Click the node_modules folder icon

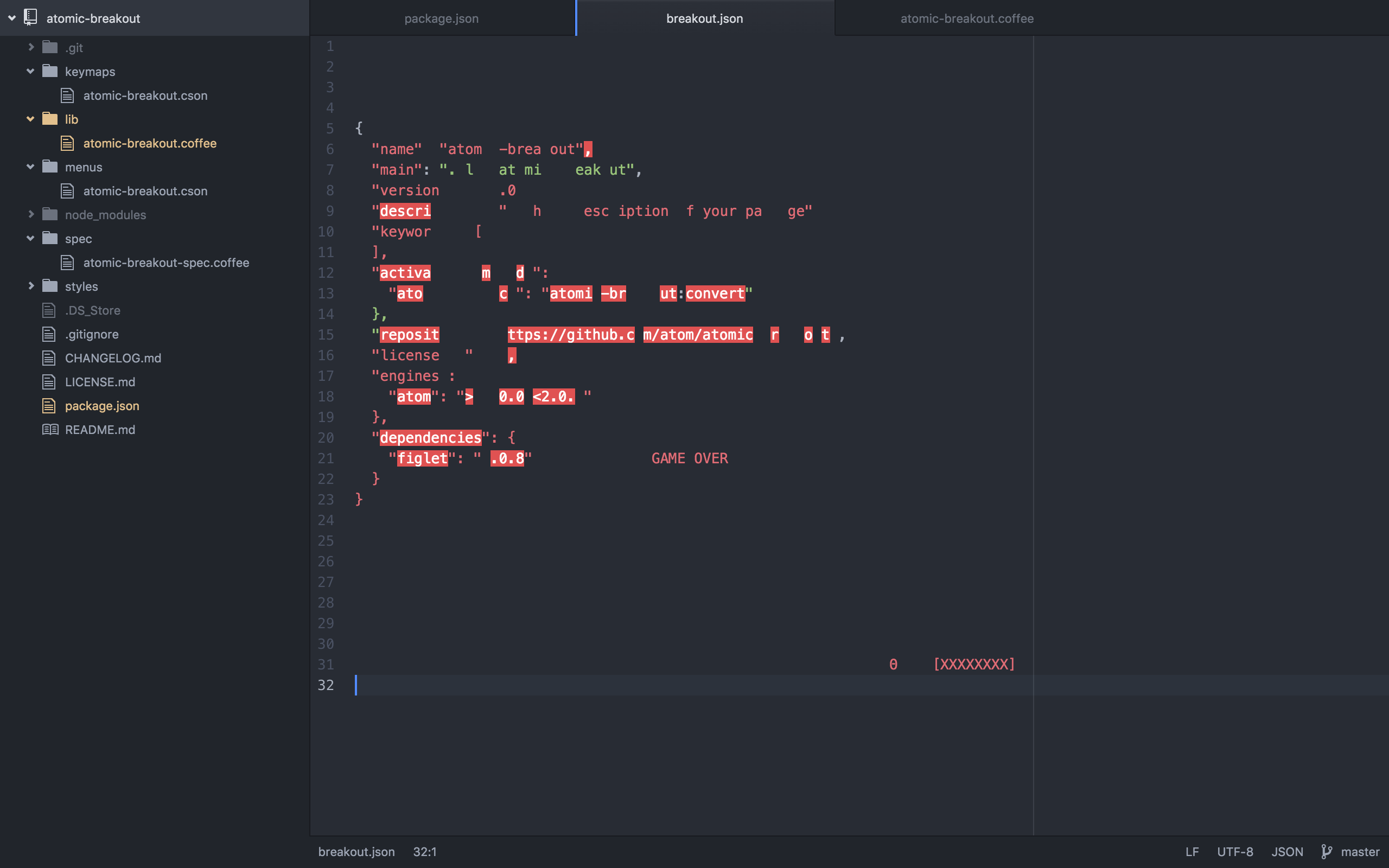pos(50,215)
